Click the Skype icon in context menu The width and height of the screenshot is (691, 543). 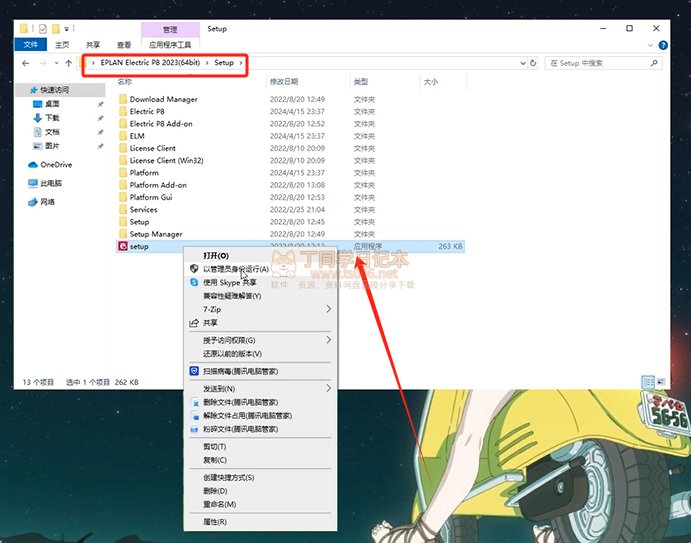pyautogui.click(x=194, y=282)
